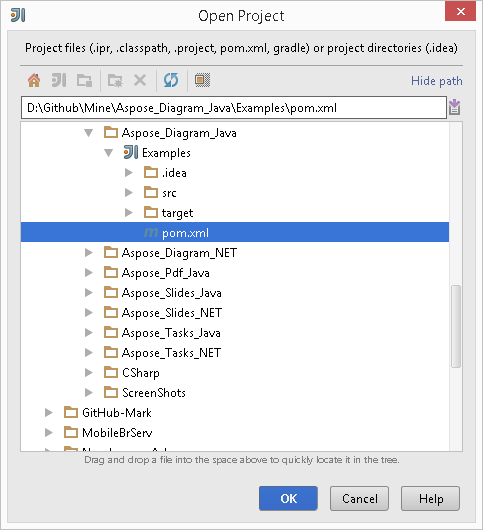This screenshot has height=530, width=483.
Task: Click the ScreenShots folder icon
Action: (x=111, y=392)
